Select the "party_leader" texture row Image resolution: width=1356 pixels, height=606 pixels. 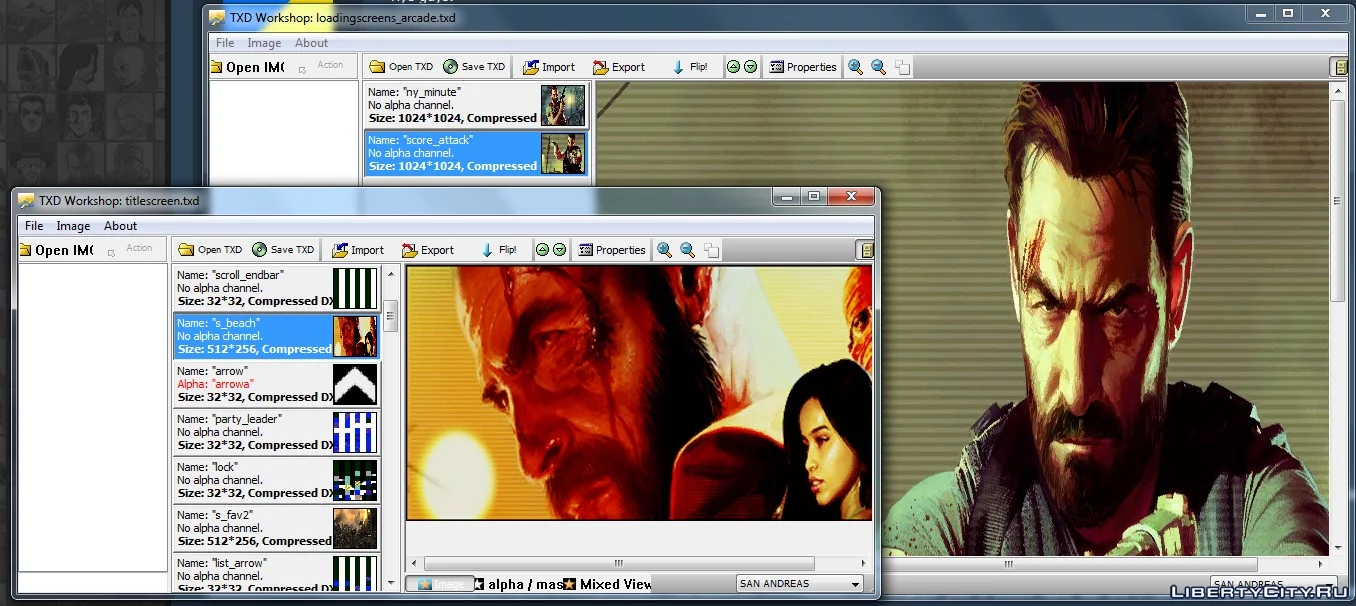(277, 432)
